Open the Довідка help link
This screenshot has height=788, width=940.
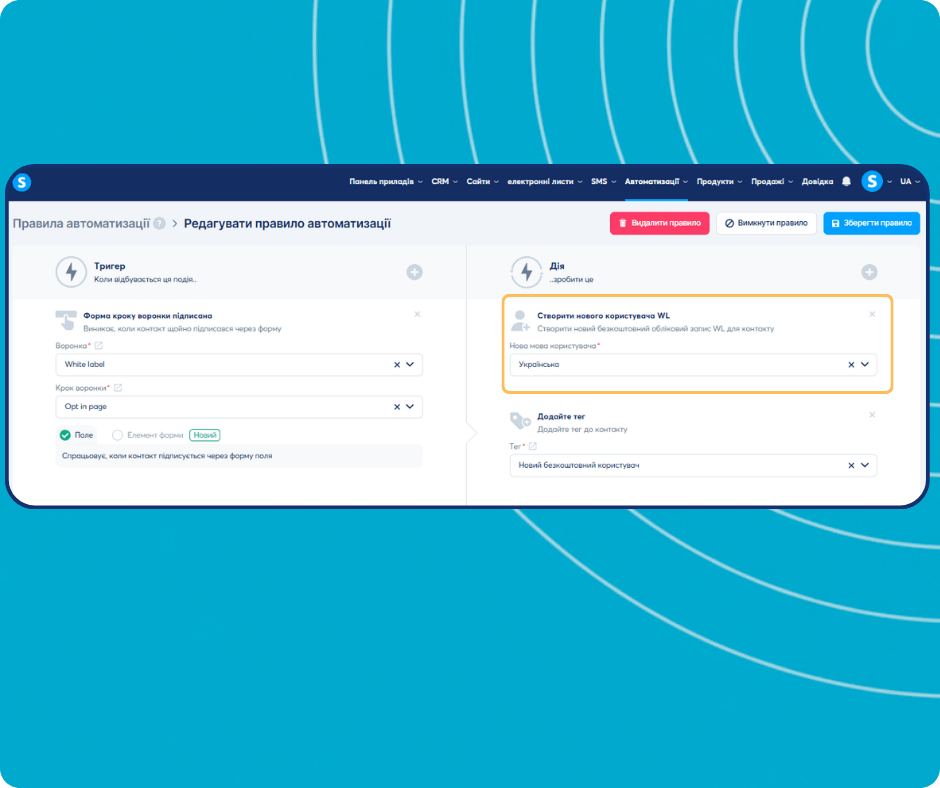[817, 181]
